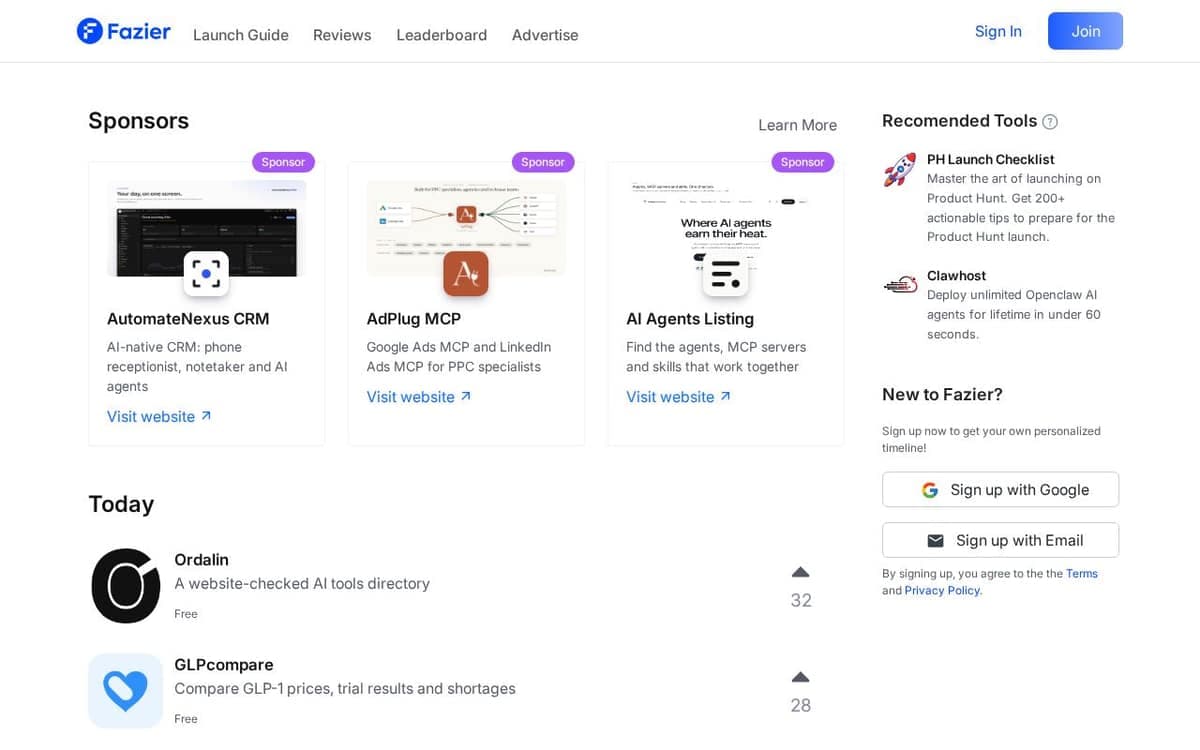Click Sign up with Google button
Image resolution: width=1200 pixels, height=750 pixels.
1000,490
